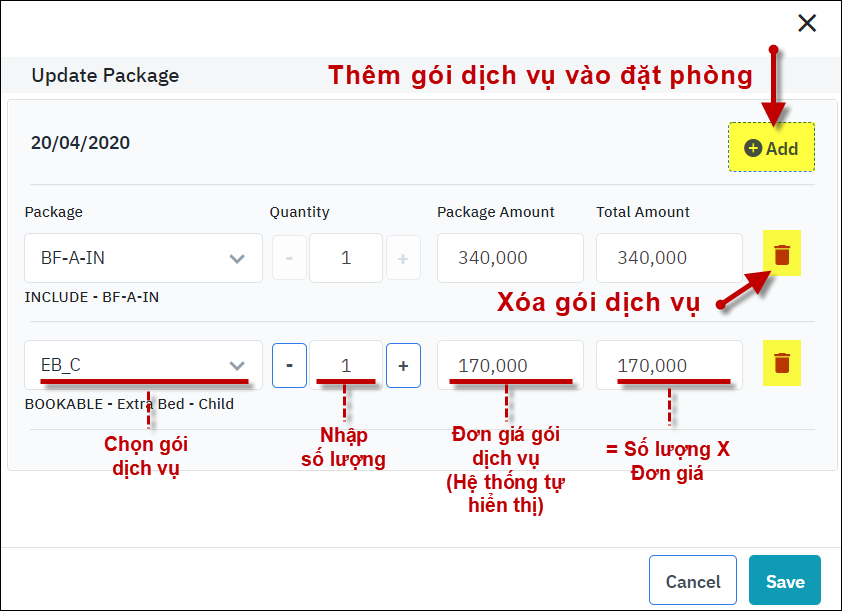The image size is (842, 611).
Task: Click Package Amount field showing 170,000
Action: [x=510, y=365]
